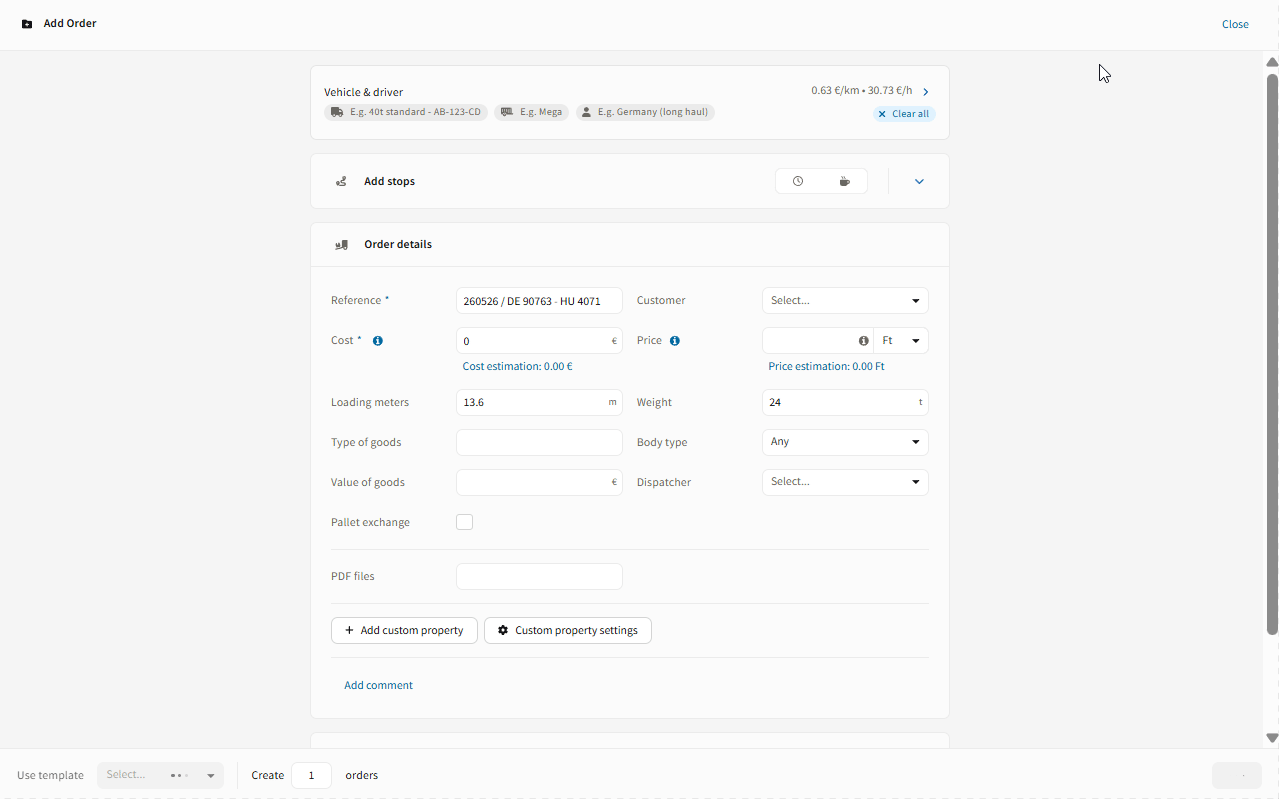This screenshot has width=1279, height=799.
Task: Click scrollbar up arrow
Action: coord(1272,62)
